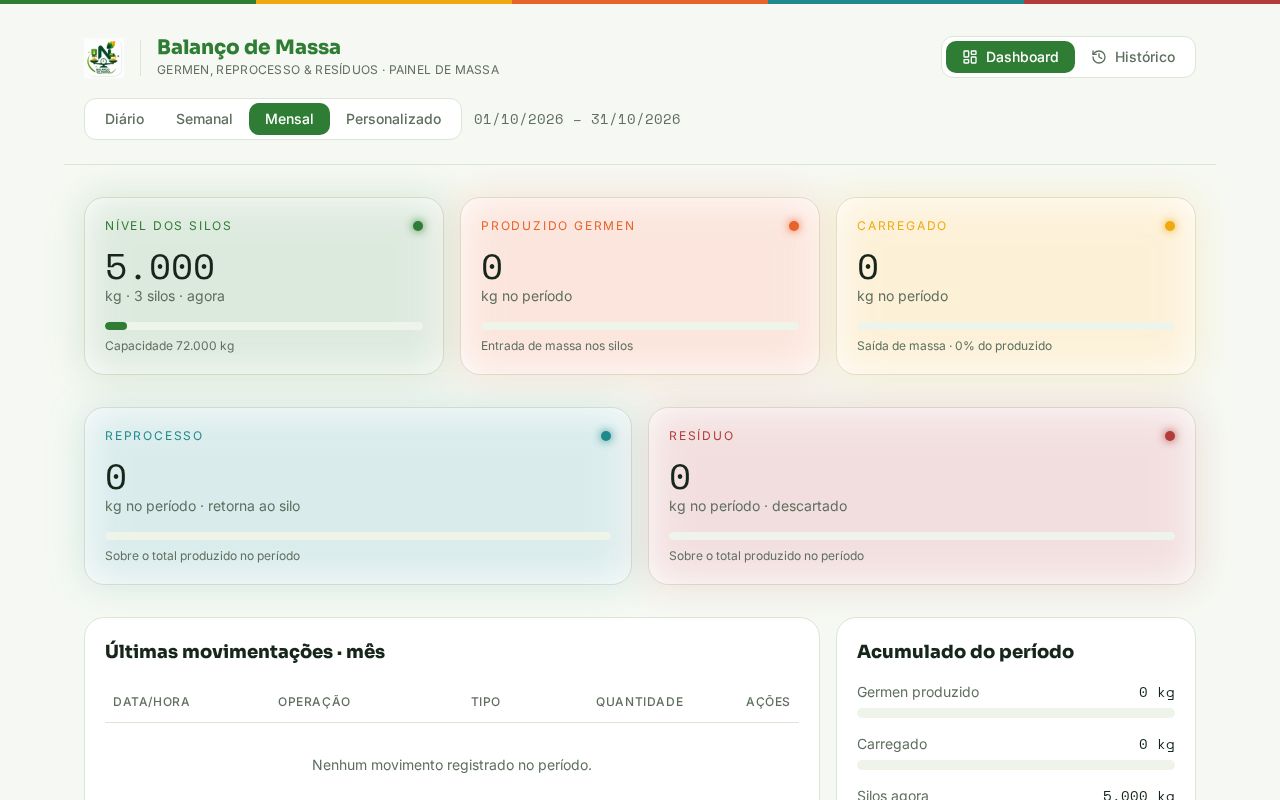The height and width of the screenshot is (800, 1280).
Task: Switch to the Histórico view
Action: click(x=1133, y=57)
